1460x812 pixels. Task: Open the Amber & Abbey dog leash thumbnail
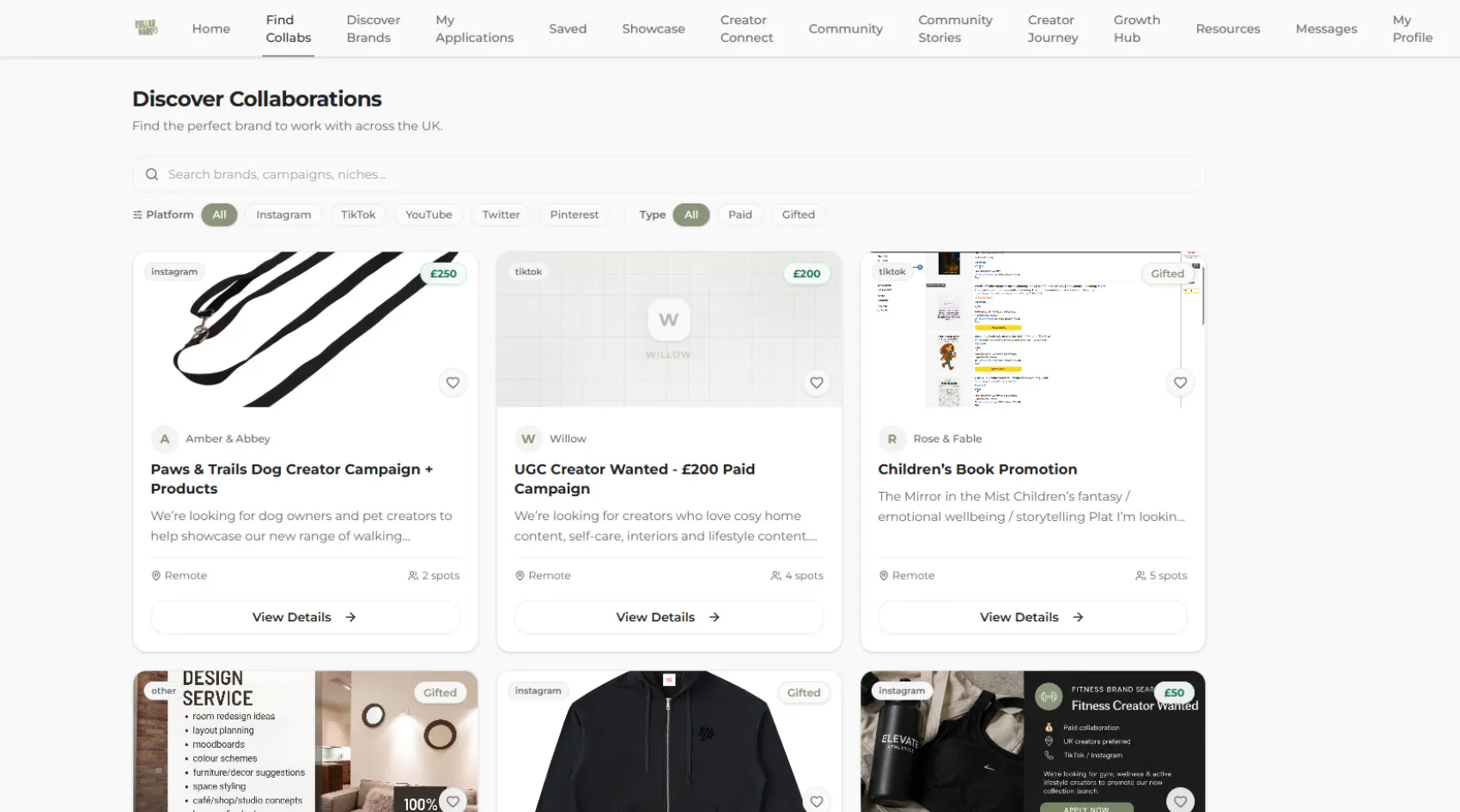click(305, 329)
